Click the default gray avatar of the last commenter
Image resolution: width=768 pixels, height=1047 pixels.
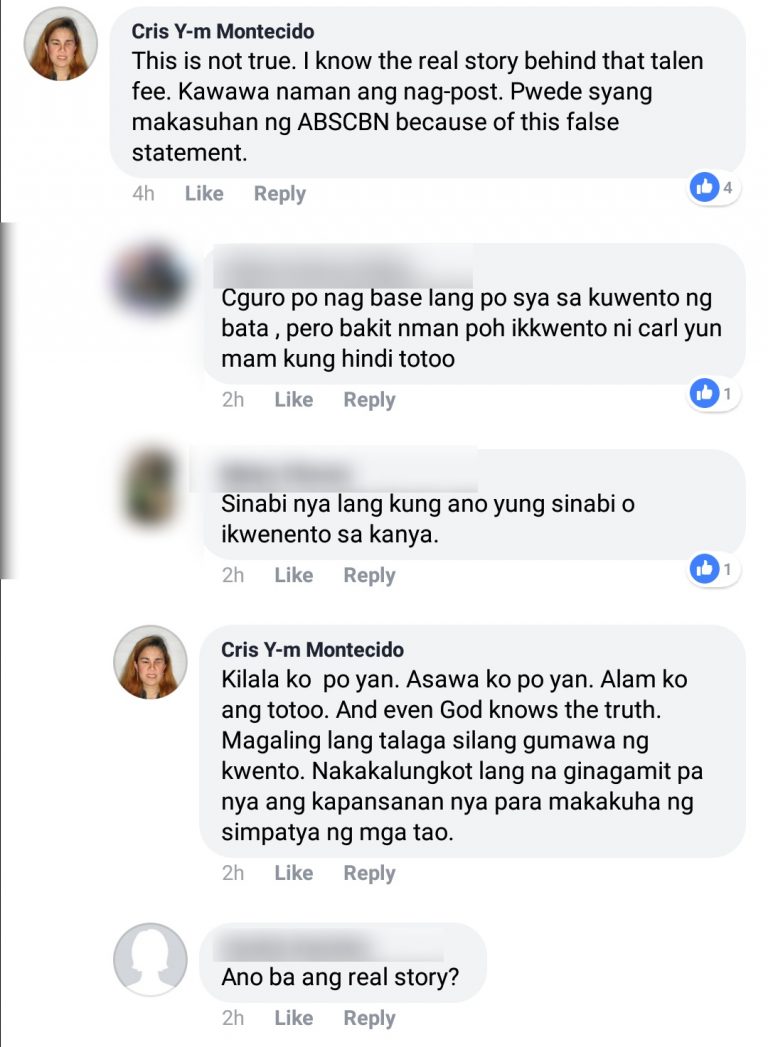click(x=150, y=960)
